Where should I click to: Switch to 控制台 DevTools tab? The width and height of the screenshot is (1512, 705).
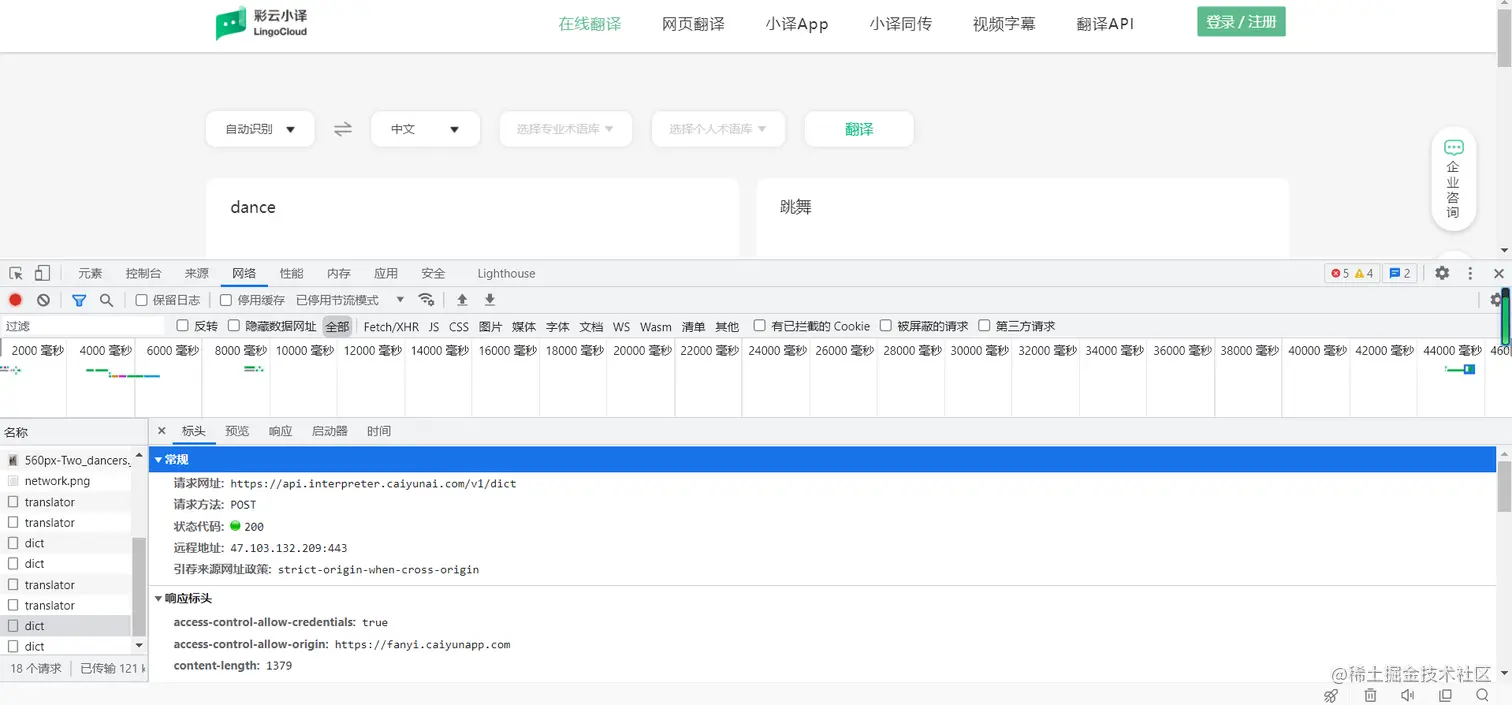(x=143, y=273)
